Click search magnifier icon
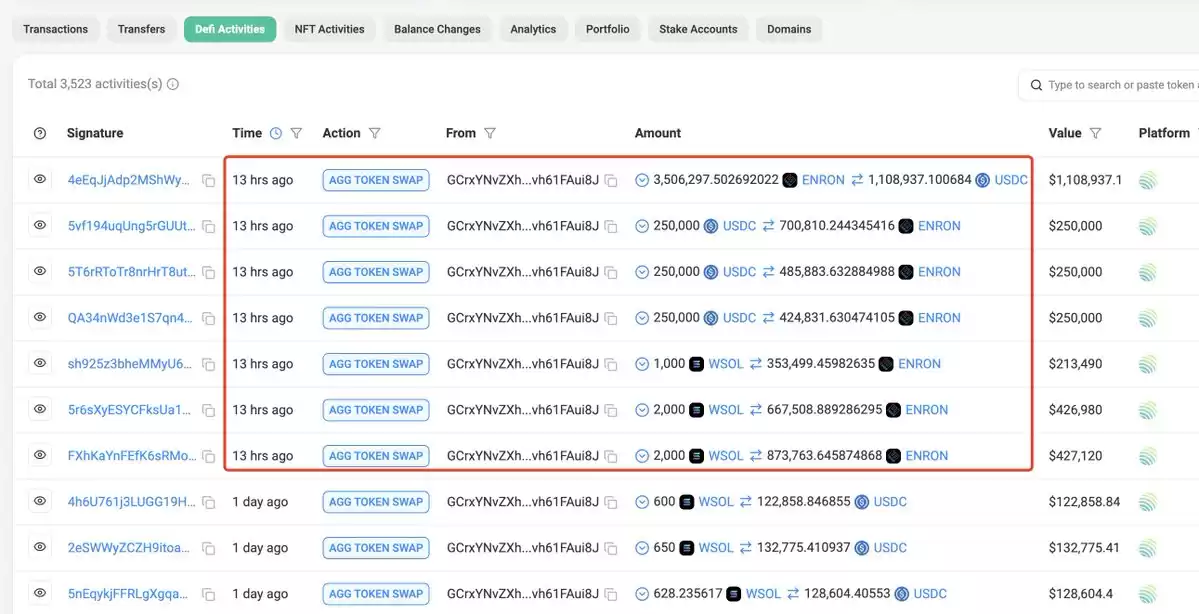The width and height of the screenshot is (1199, 614). click(1036, 85)
